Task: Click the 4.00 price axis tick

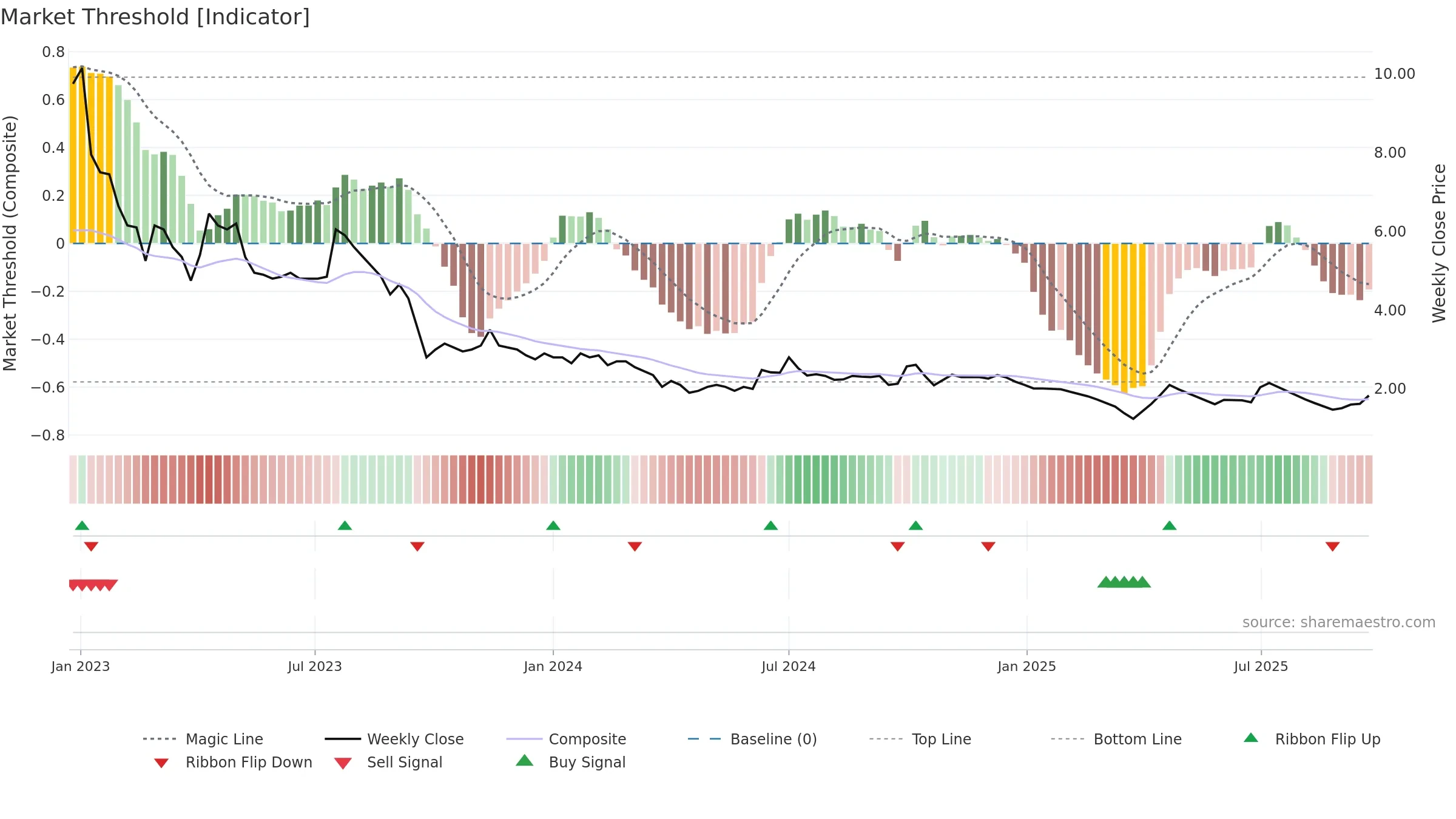Action: click(1390, 311)
